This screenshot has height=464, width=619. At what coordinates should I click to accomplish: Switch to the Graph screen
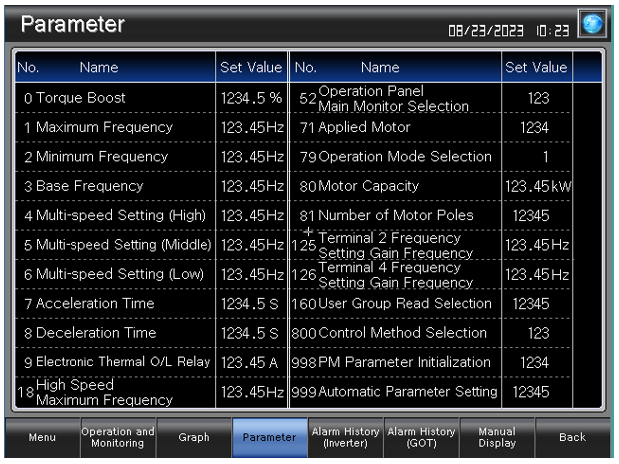pos(193,437)
